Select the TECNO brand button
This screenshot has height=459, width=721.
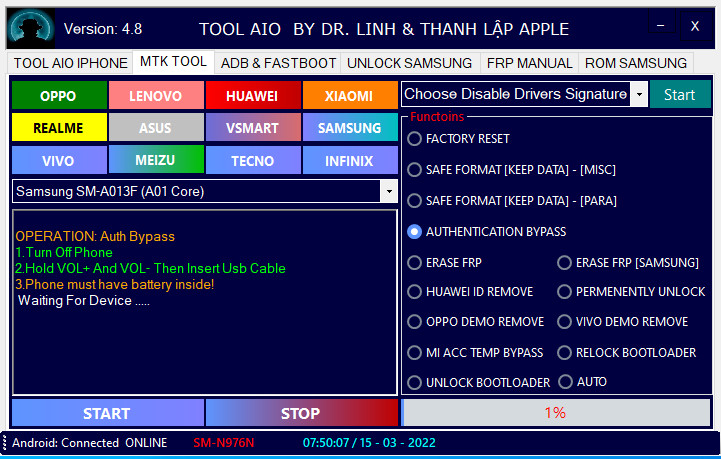coord(253,160)
